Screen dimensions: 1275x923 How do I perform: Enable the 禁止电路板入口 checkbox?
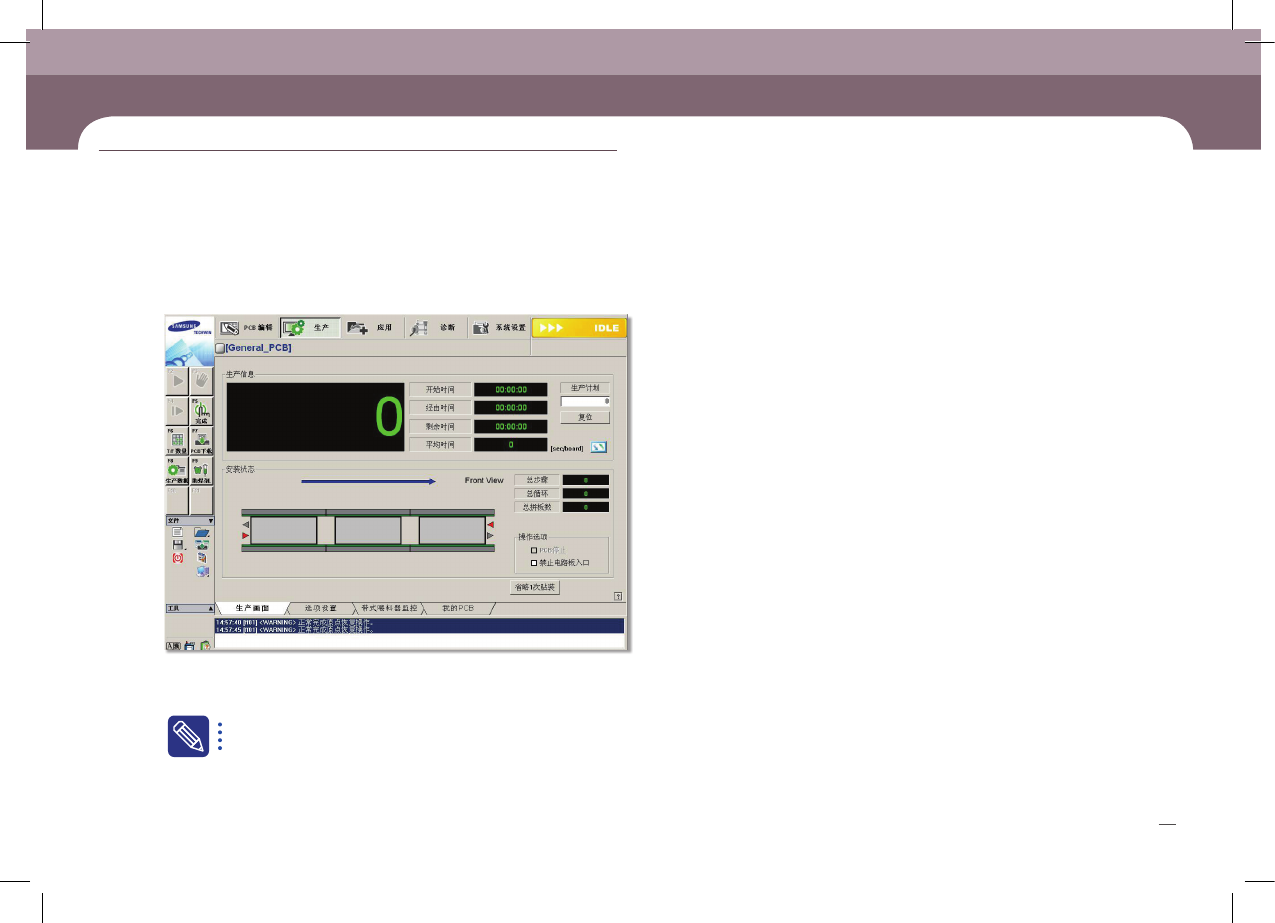coord(534,562)
